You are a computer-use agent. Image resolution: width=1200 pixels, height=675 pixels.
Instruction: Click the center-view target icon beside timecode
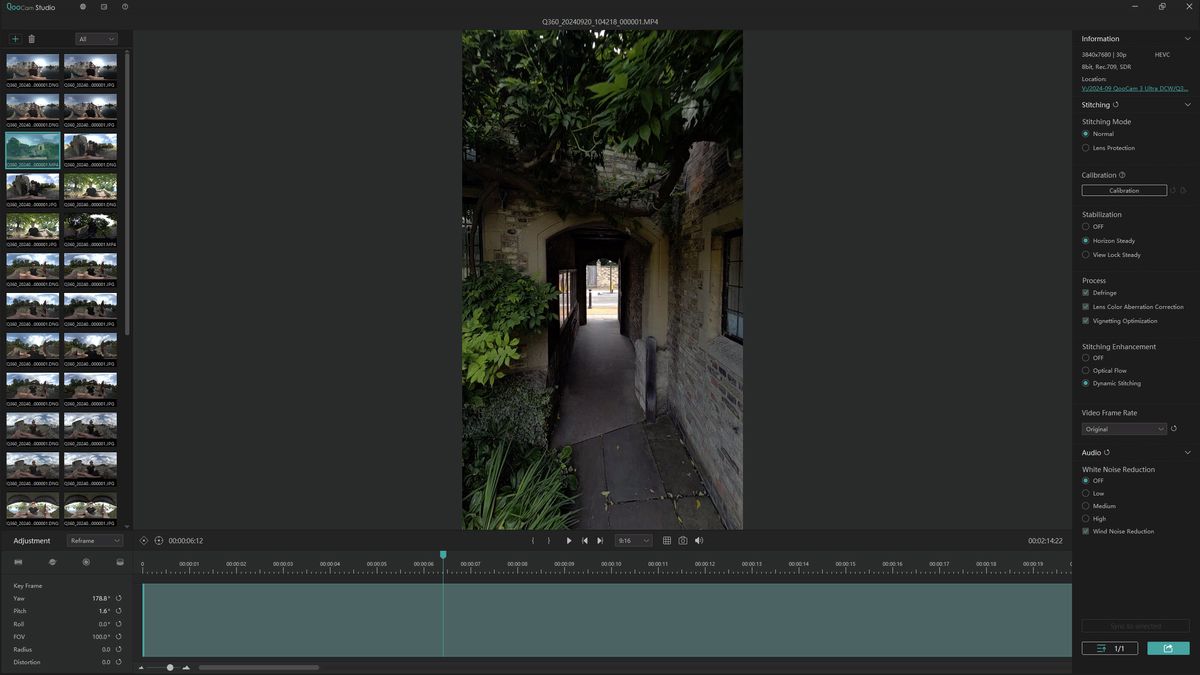tap(158, 541)
